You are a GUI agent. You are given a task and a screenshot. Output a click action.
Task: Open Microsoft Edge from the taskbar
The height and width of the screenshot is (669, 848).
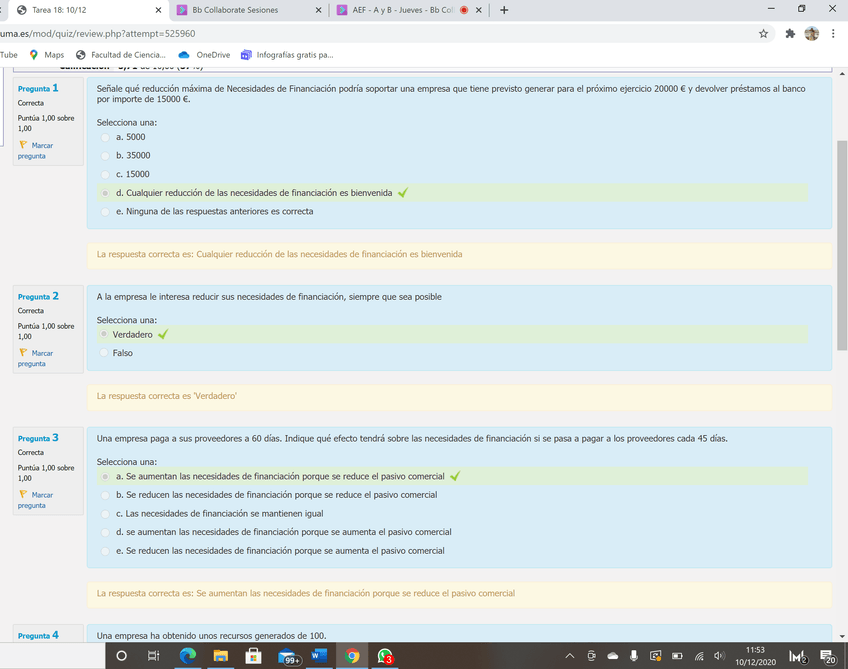coord(187,656)
